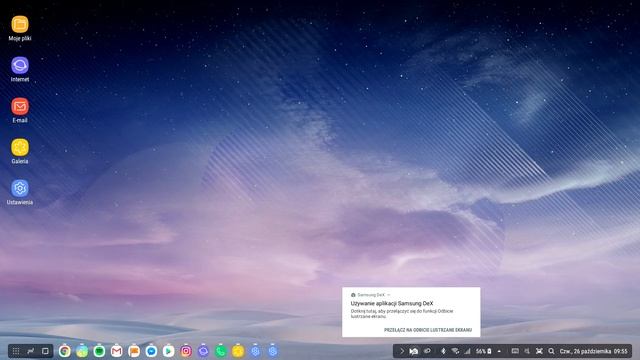Click the notification title Używanie aplikacji Samsung DeX
This screenshot has width=640, height=360.
click(392, 303)
